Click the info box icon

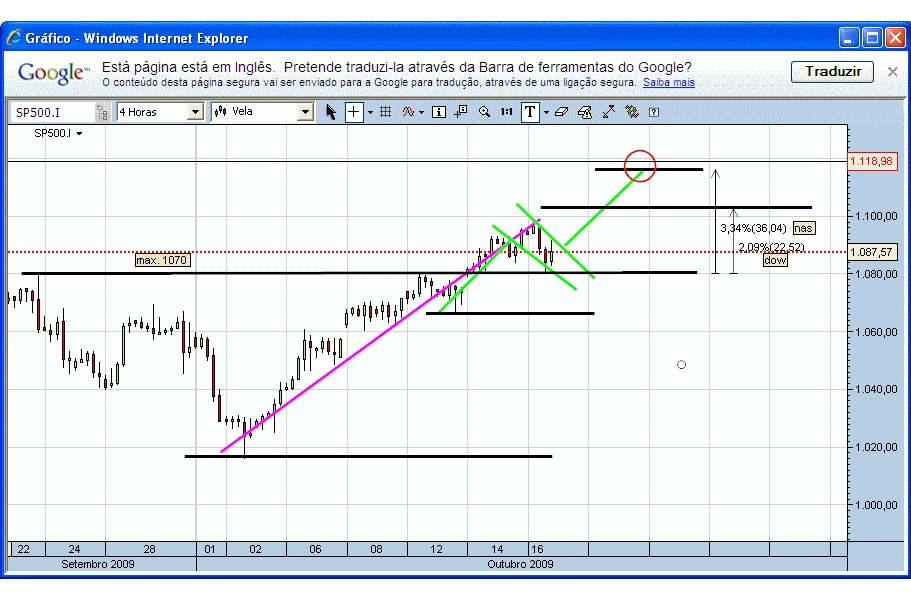pos(439,112)
